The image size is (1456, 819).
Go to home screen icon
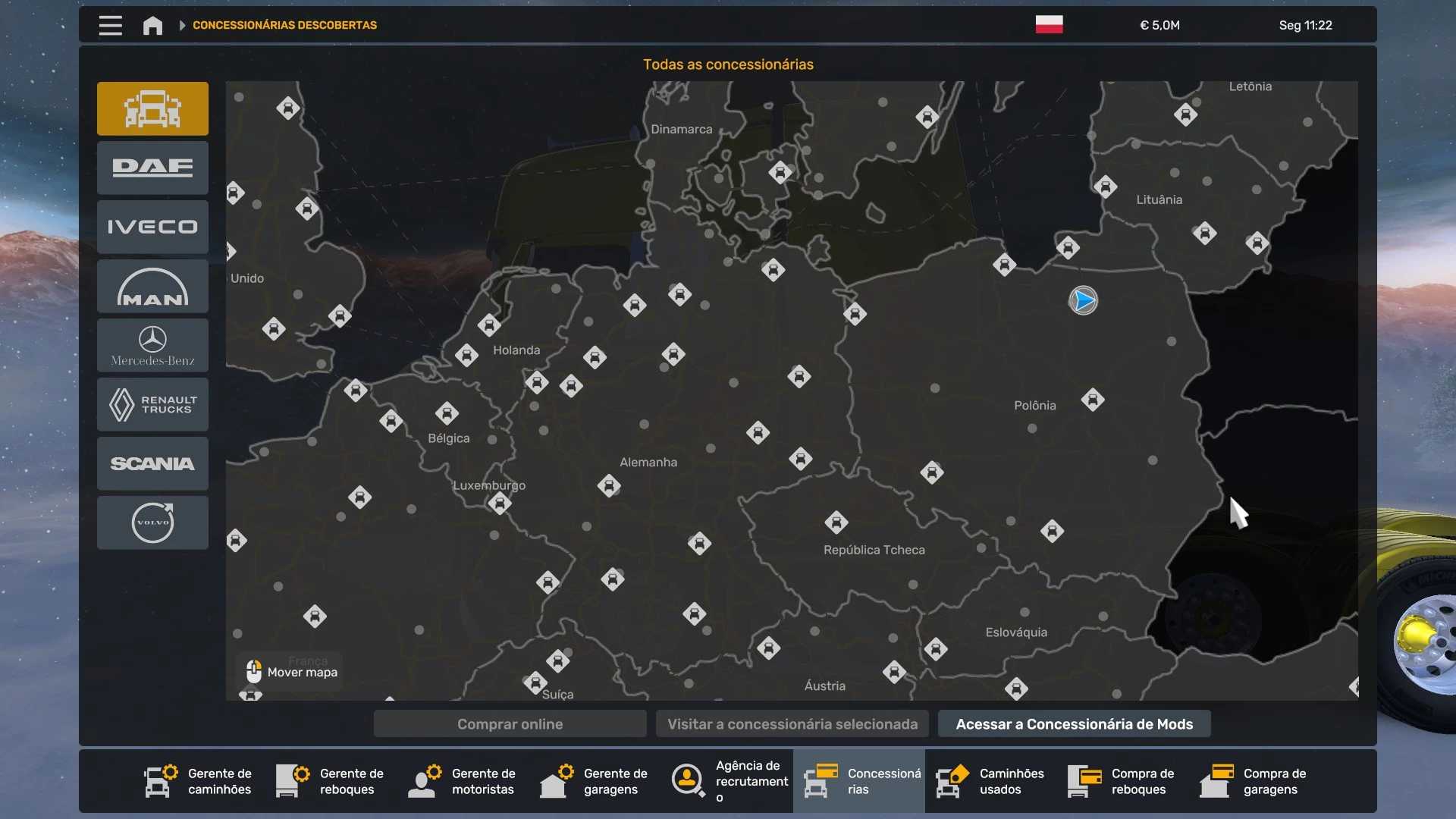(x=152, y=25)
